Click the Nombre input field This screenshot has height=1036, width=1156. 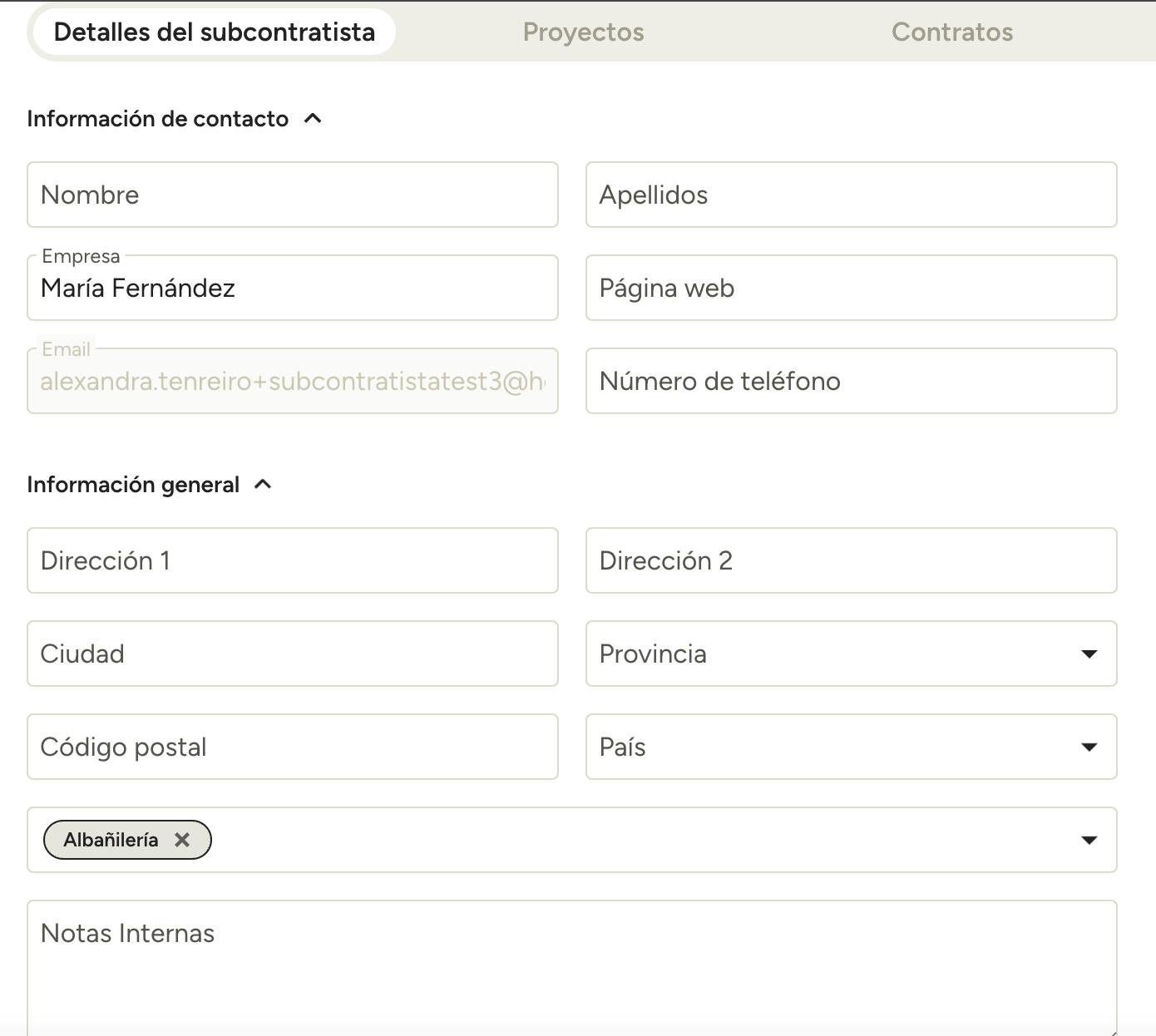click(x=292, y=195)
